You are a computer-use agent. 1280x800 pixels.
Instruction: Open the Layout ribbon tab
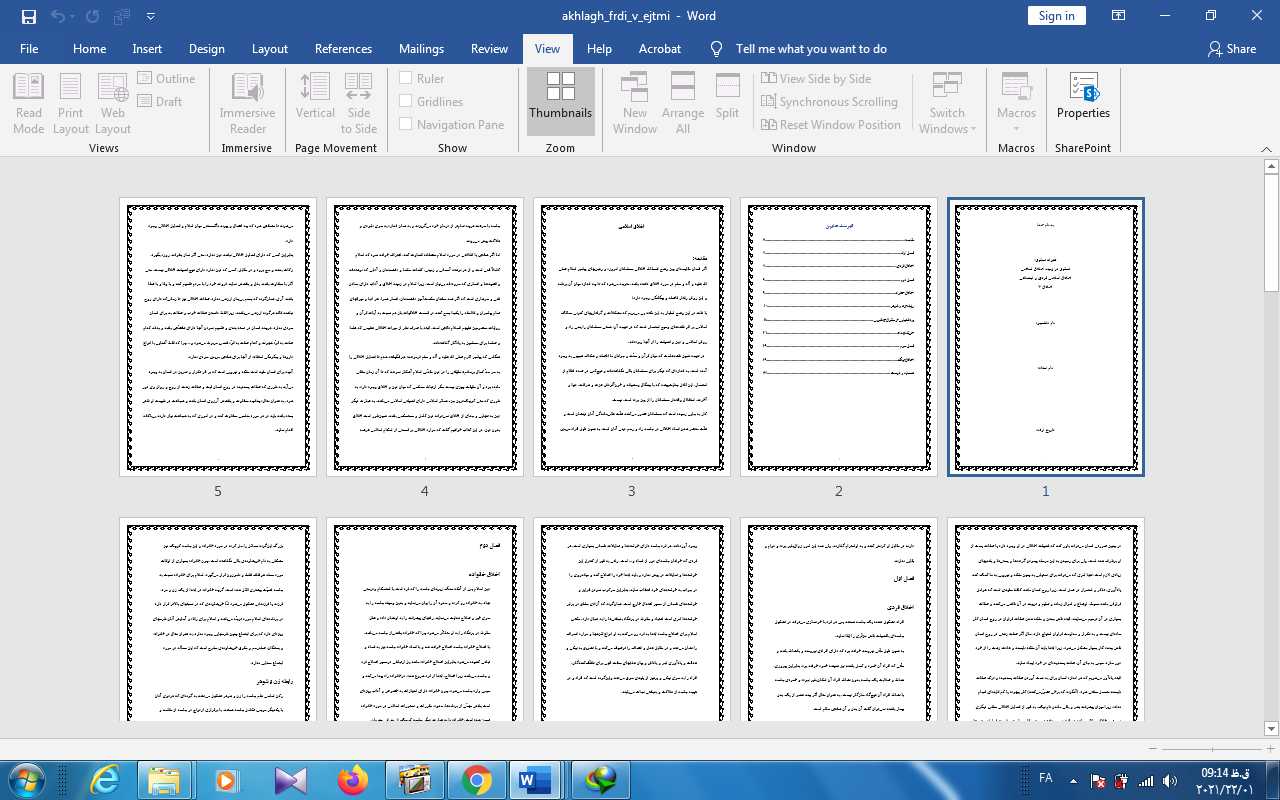[269, 48]
